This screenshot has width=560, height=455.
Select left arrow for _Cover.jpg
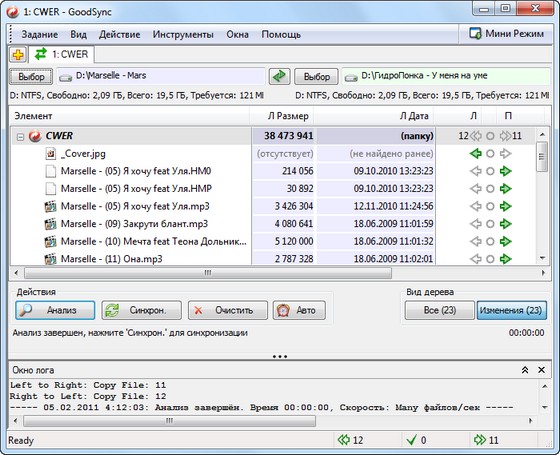[475, 154]
